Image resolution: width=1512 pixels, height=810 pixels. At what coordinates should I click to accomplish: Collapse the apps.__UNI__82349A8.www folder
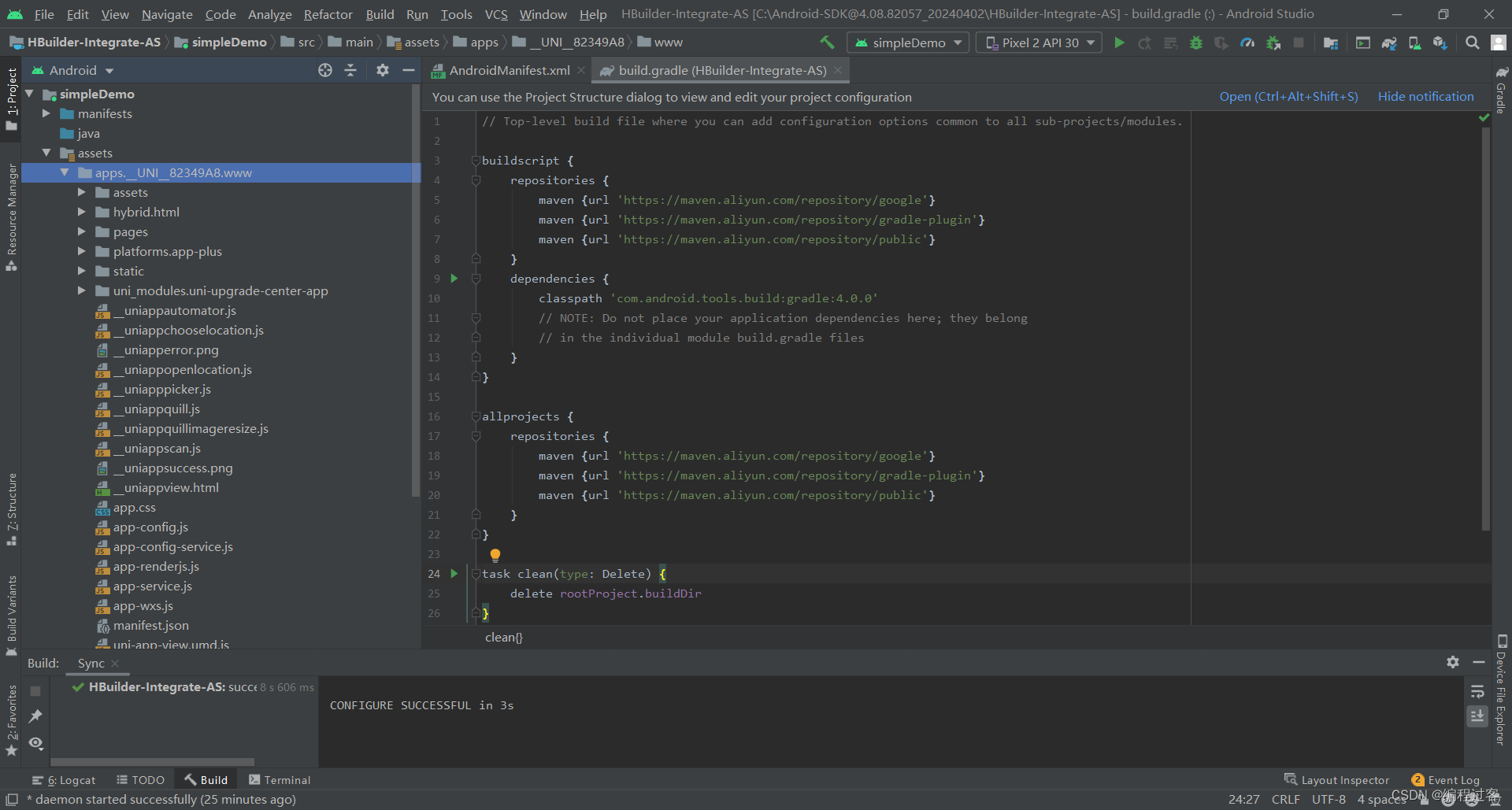tap(65, 172)
